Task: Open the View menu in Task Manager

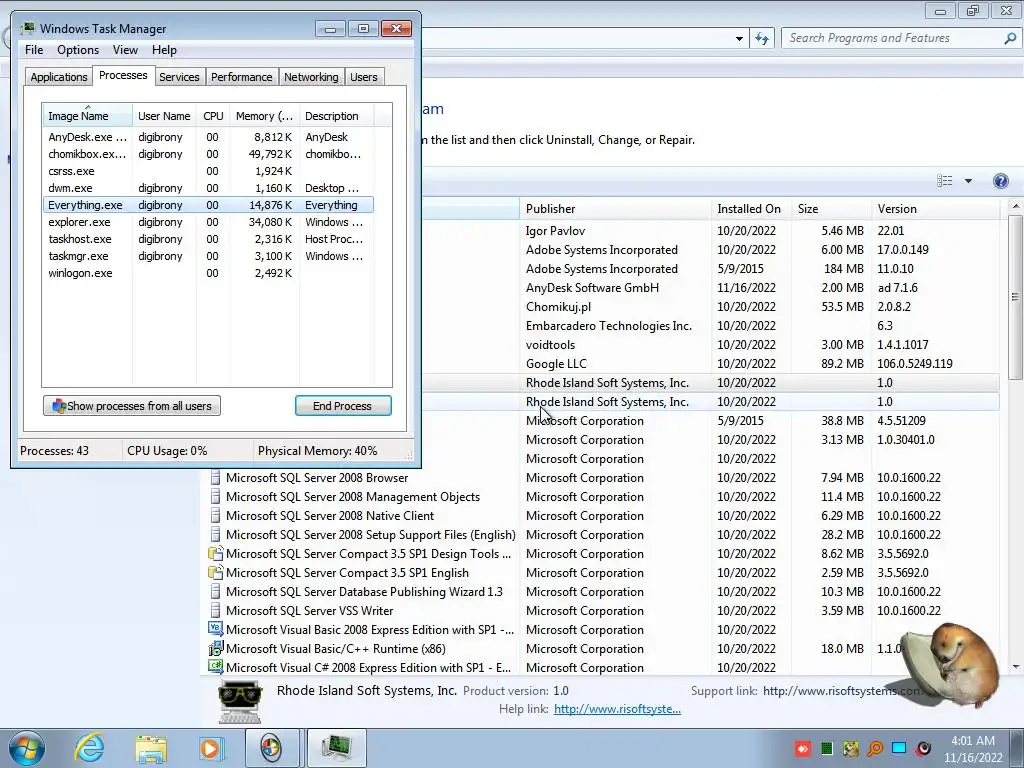Action: click(x=125, y=50)
